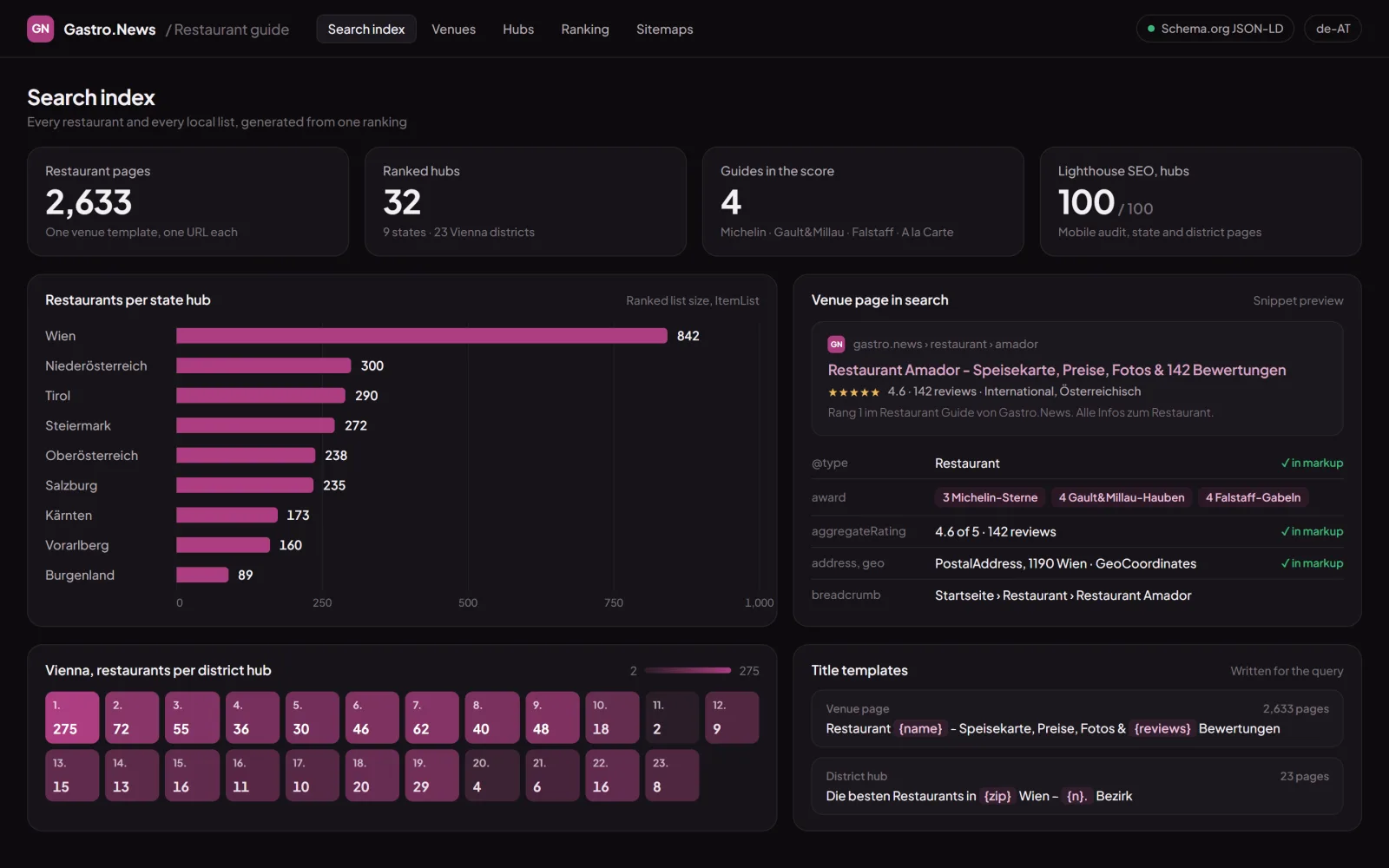
Task: Click the 'in markup' check on @type row
Action: [x=1312, y=464]
